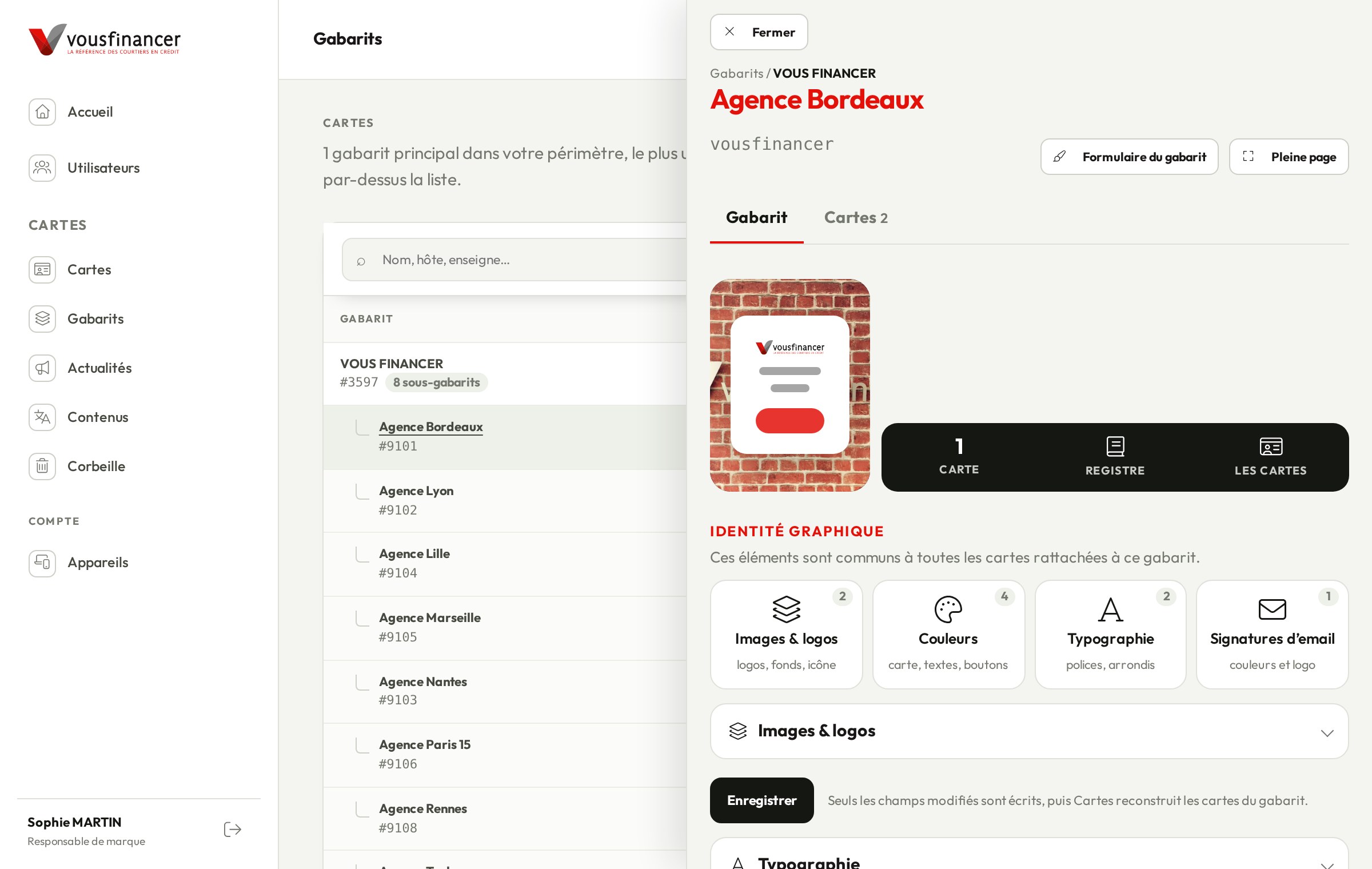Close the panel with the Fermer button
Viewport: 1372px width, 869px height.
tap(759, 32)
